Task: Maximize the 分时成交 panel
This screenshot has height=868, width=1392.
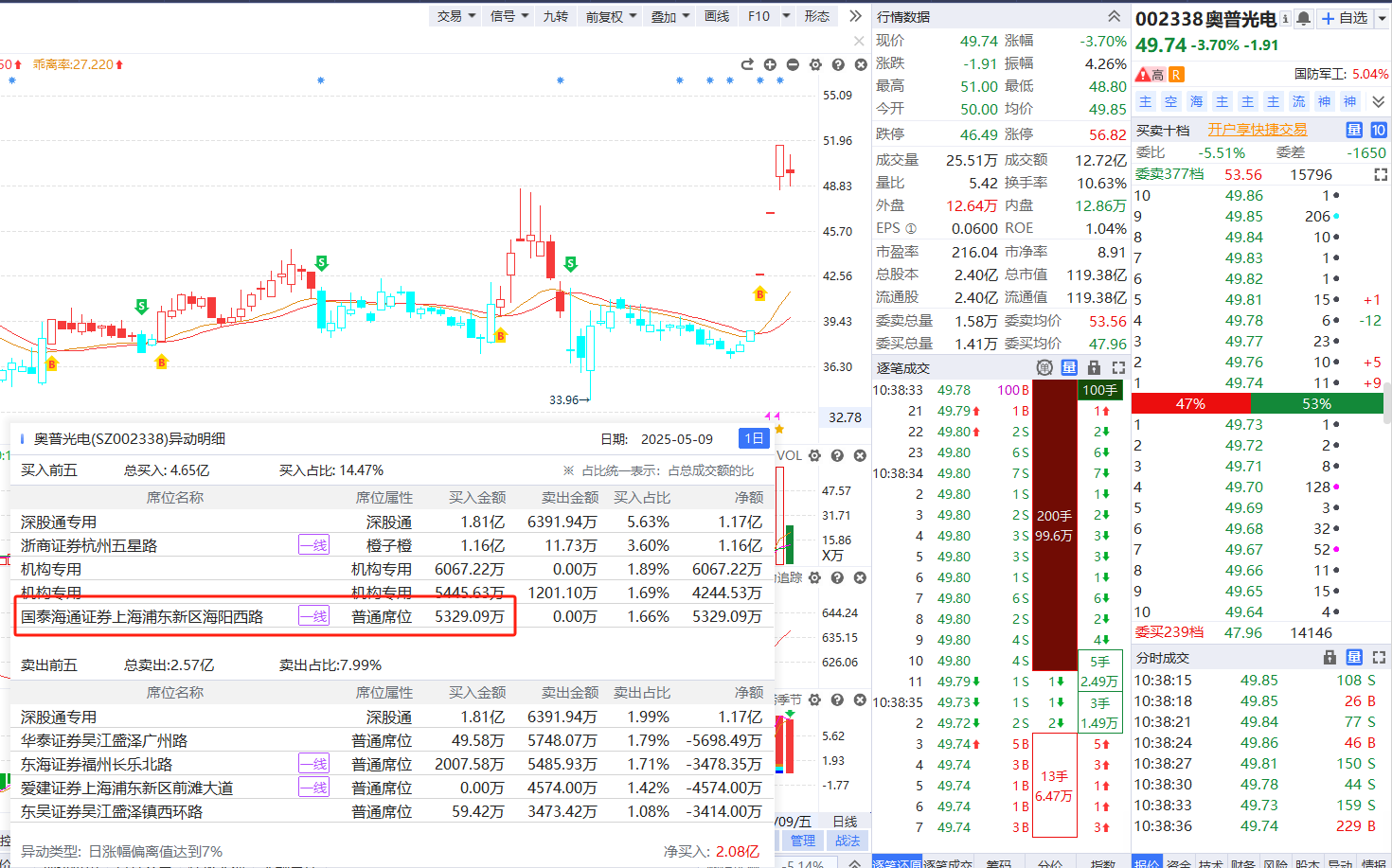Action: tap(1379, 657)
